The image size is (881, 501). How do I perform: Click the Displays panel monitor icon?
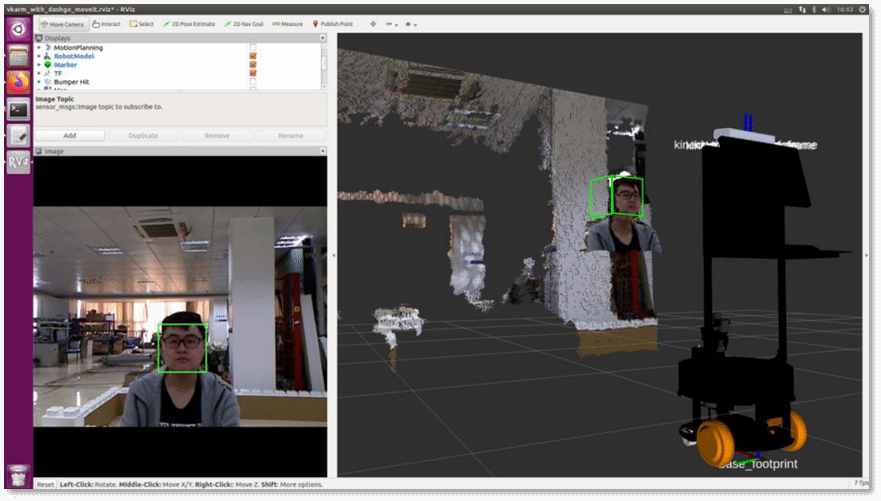pos(39,38)
